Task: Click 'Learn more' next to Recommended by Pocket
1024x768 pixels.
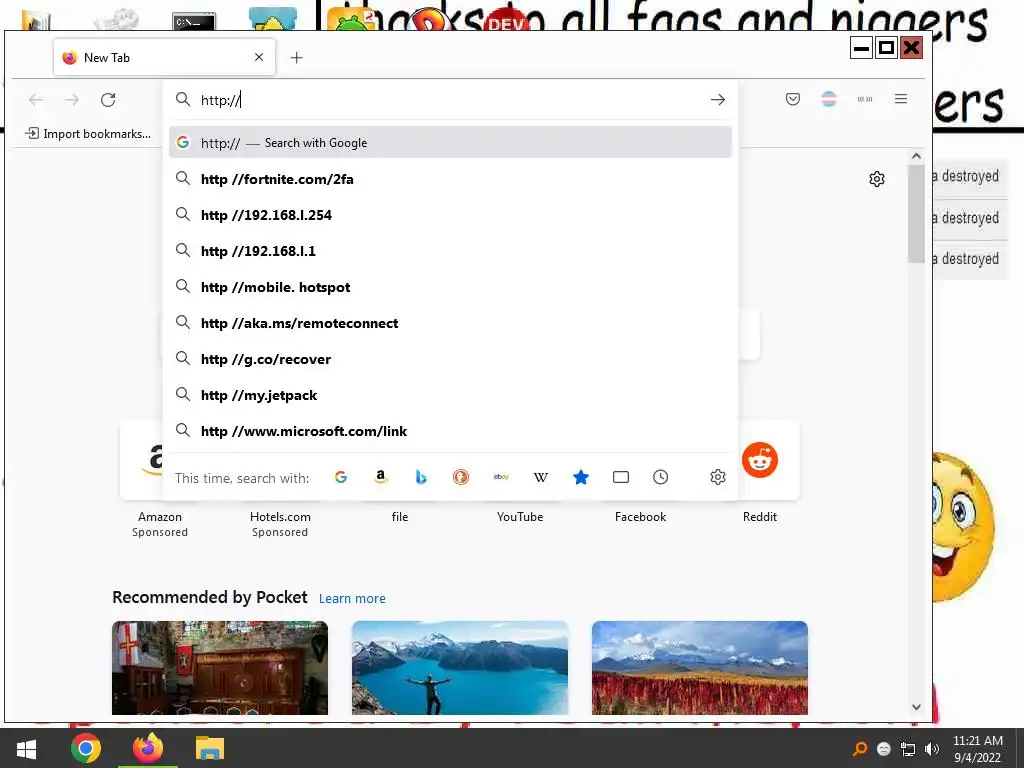Action: [x=352, y=598]
